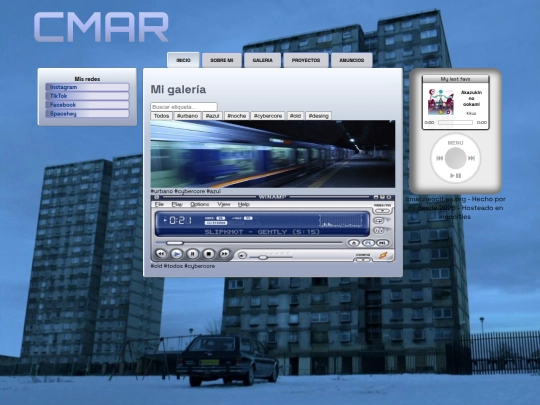Go to the GALERIA tab
Screen dimensions: 540x405
coord(262,60)
